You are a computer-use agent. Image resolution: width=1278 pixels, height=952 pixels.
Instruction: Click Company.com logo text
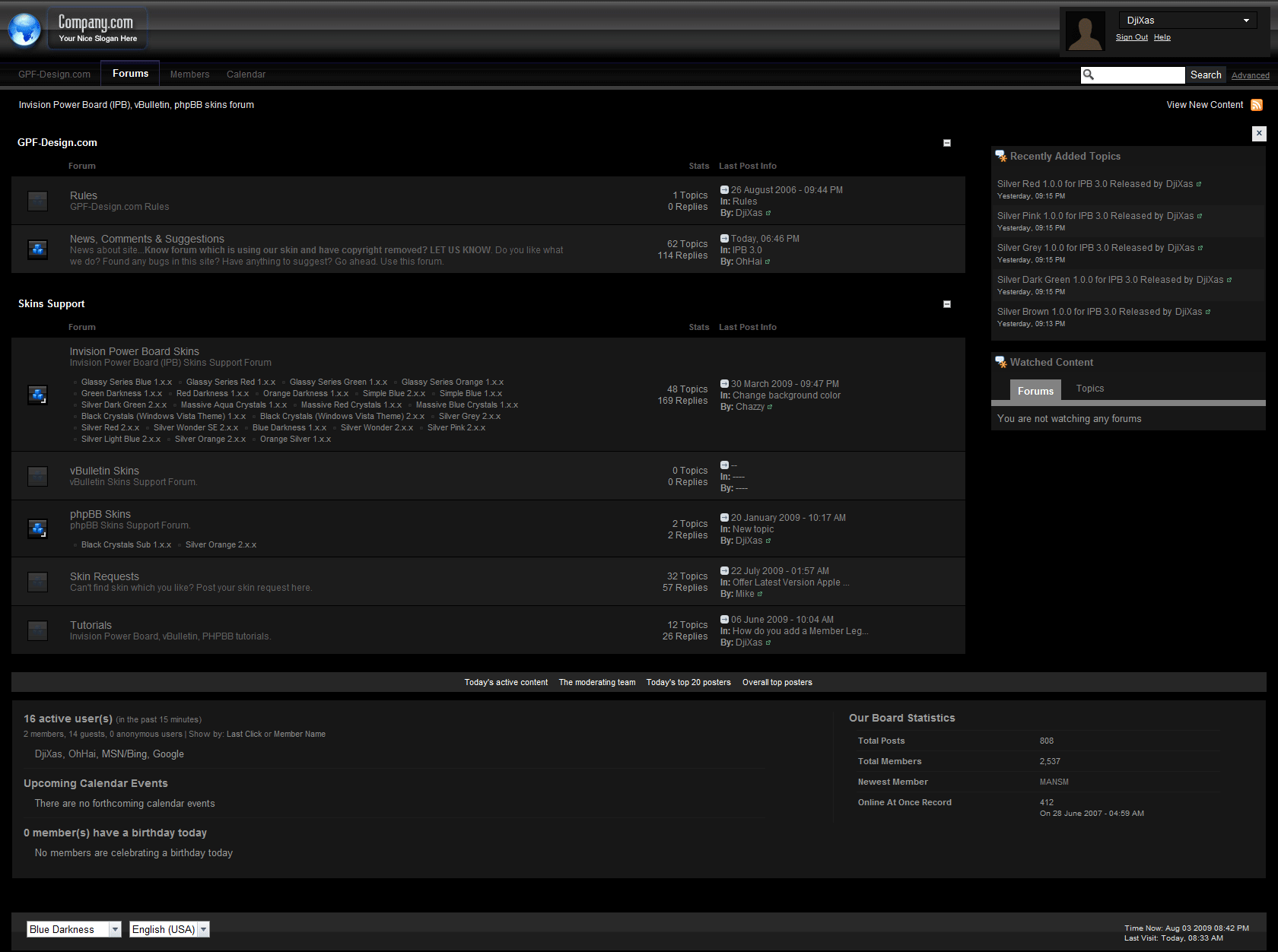click(x=96, y=23)
